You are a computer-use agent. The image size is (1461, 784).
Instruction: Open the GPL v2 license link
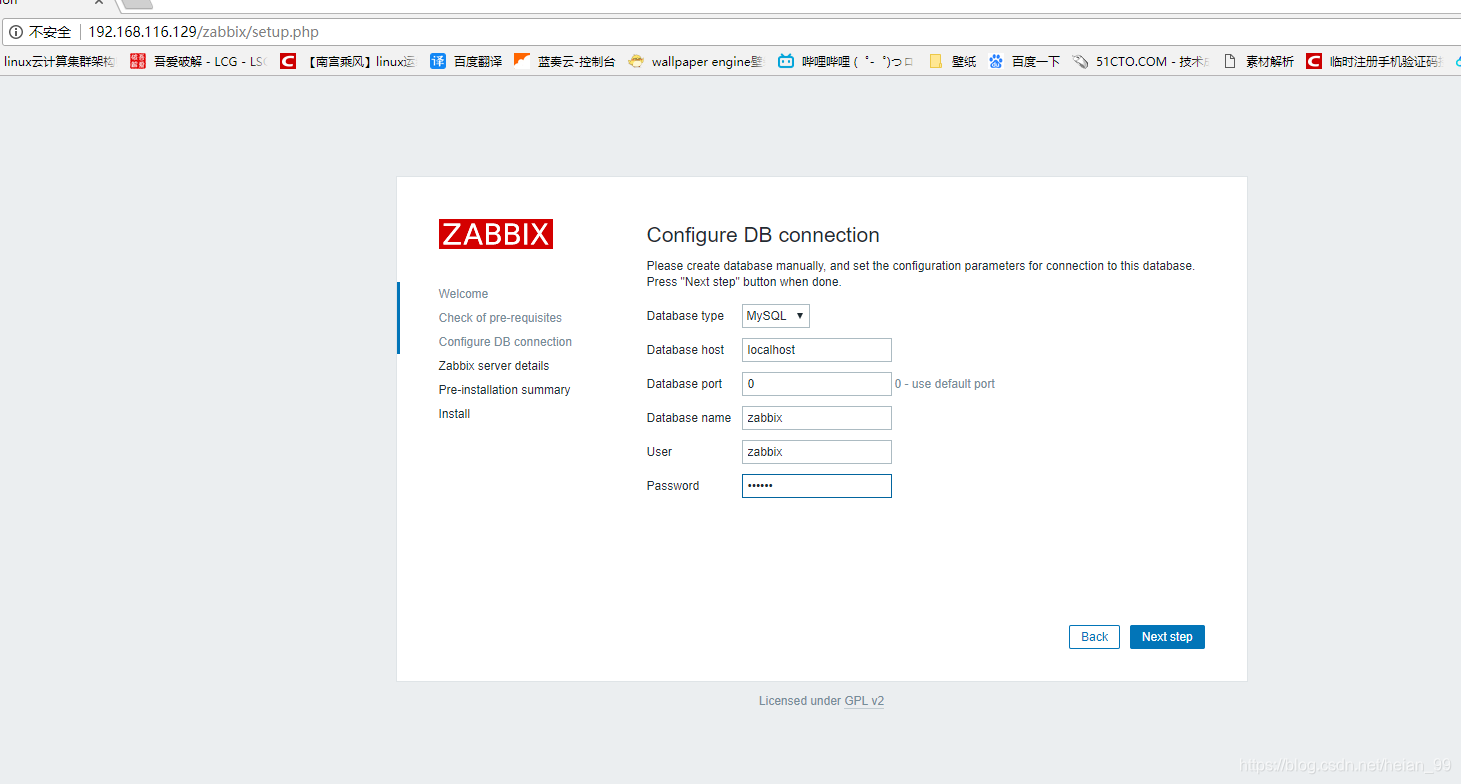click(x=864, y=701)
